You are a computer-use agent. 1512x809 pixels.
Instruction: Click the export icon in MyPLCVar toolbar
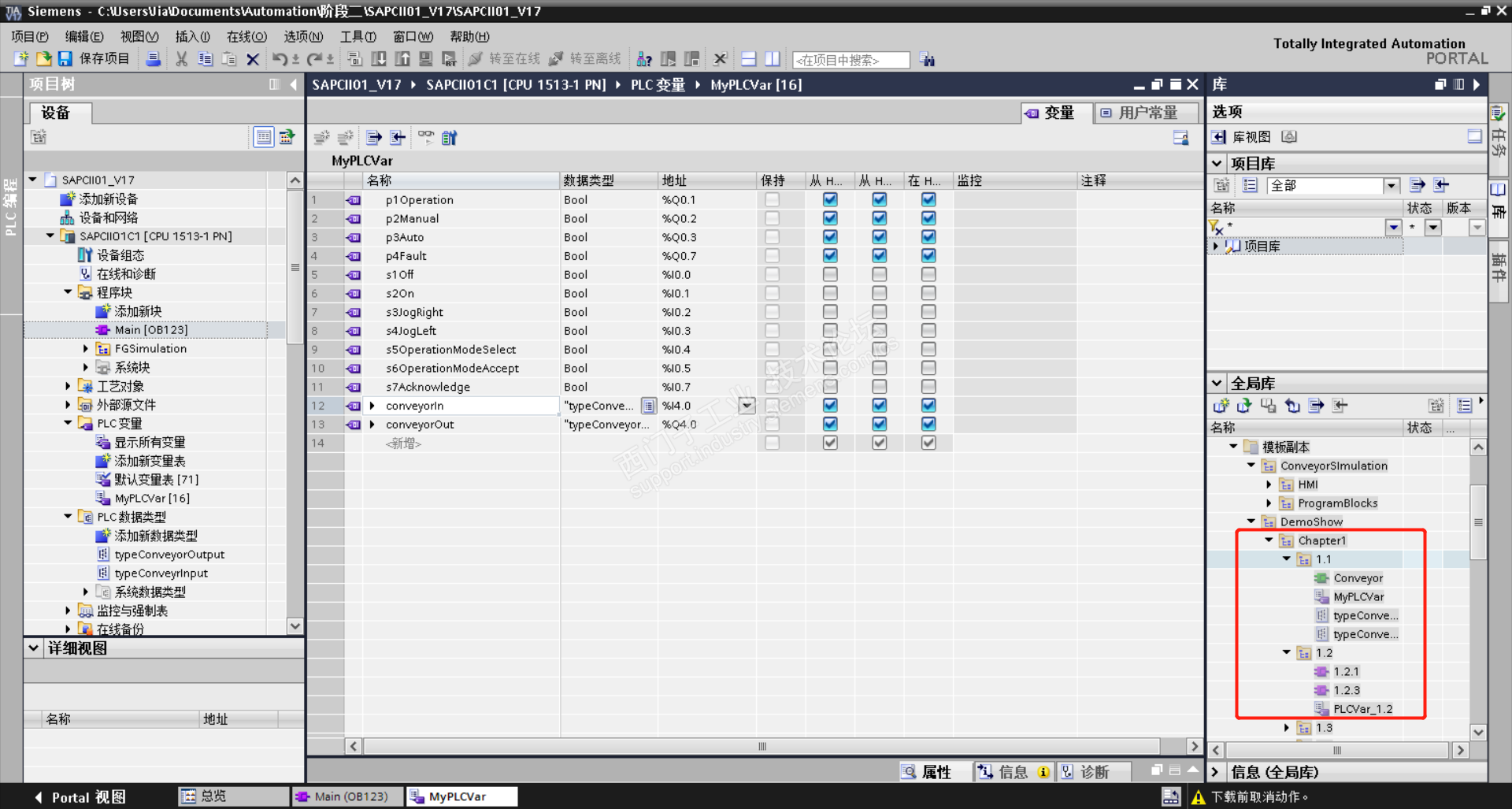pyautogui.click(x=374, y=138)
